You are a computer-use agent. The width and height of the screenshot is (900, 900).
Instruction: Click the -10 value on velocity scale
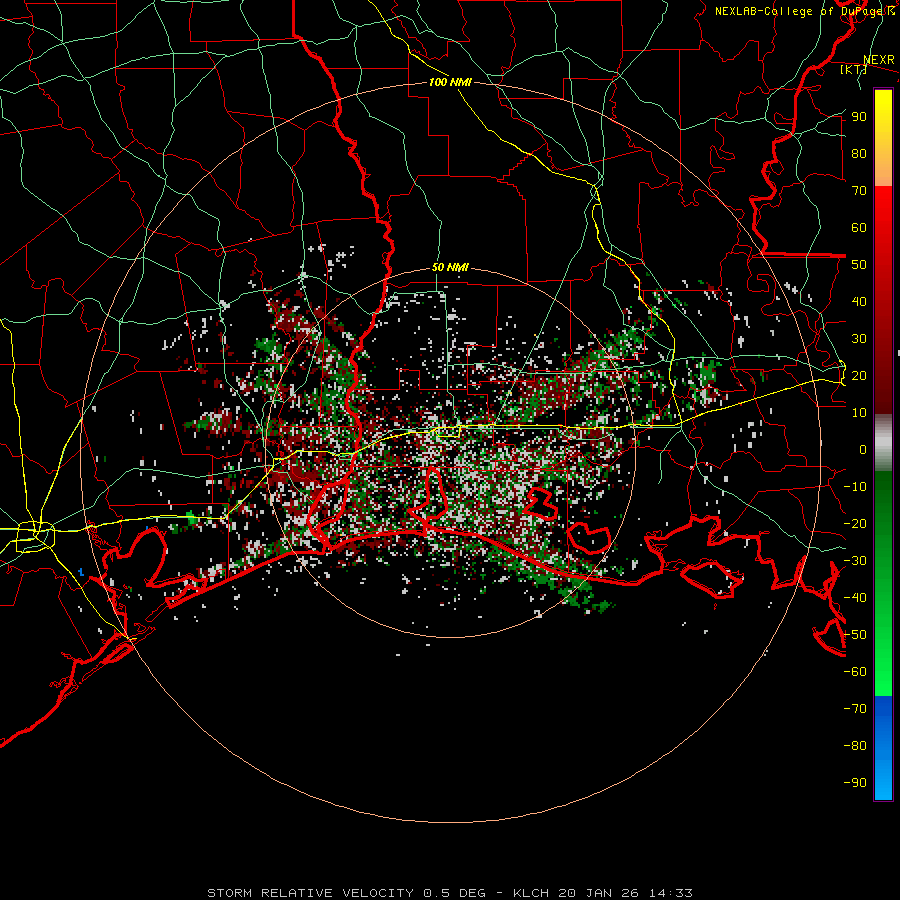pos(855,487)
